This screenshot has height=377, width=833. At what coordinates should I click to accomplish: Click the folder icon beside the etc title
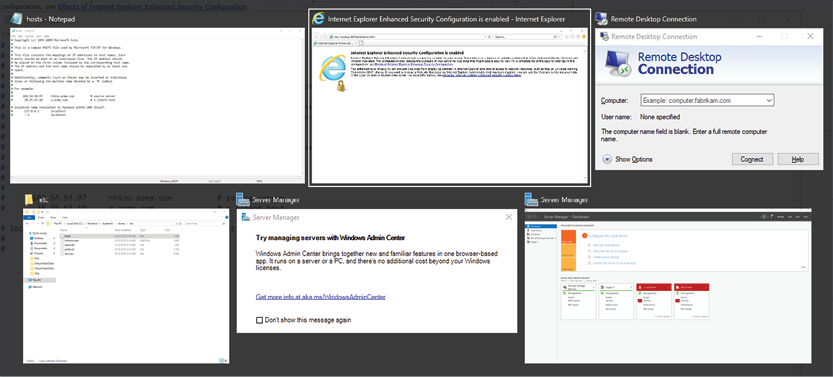coord(29,200)
